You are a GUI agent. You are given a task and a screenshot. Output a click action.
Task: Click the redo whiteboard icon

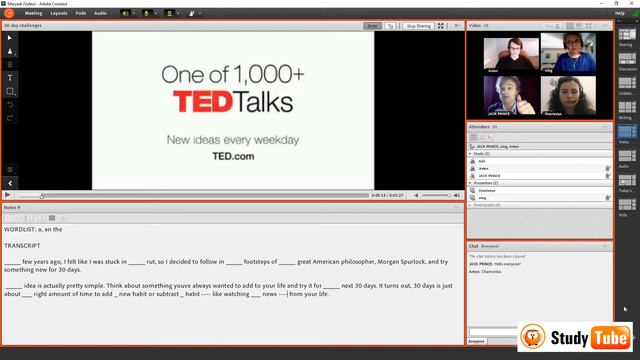10,118
